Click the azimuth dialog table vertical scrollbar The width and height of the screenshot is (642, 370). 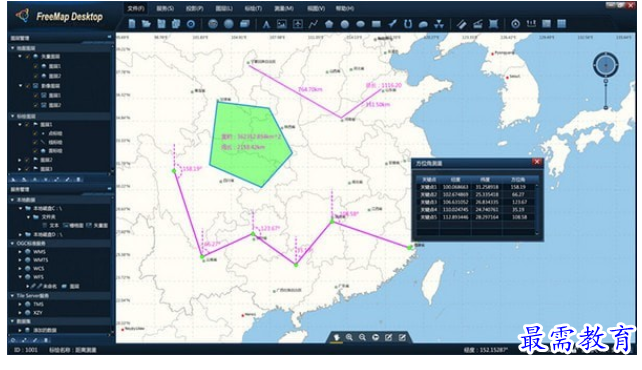(x=537, y=209)
